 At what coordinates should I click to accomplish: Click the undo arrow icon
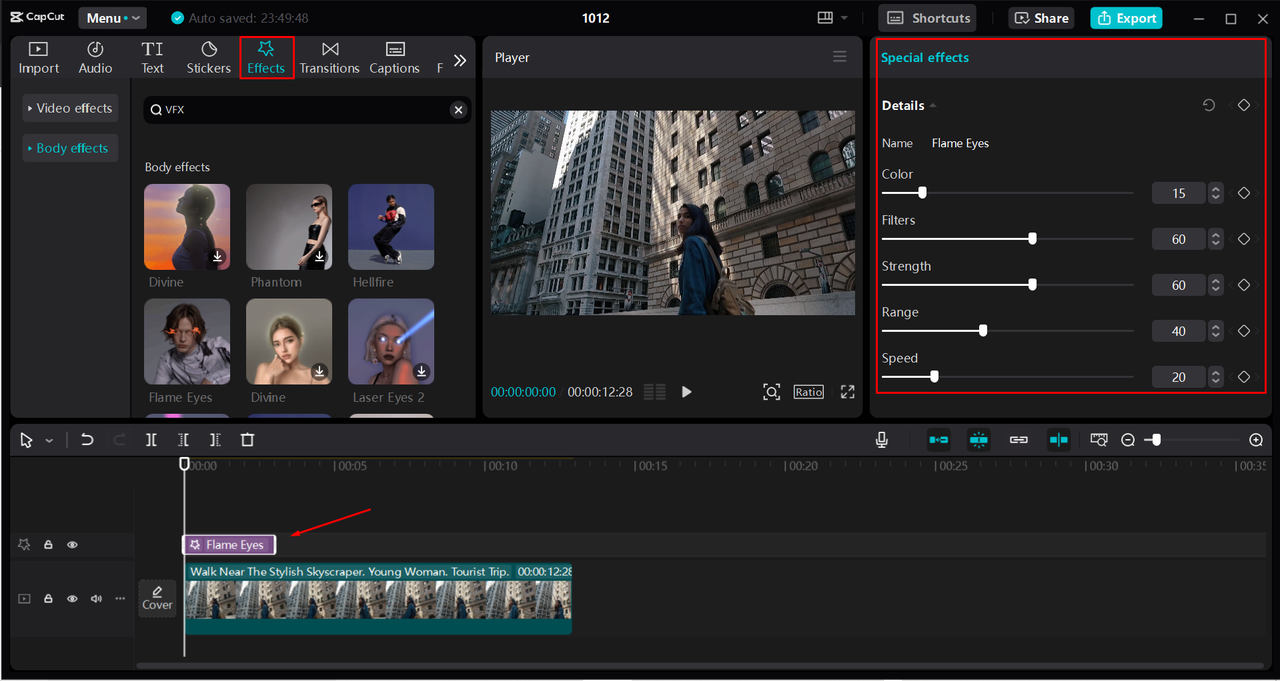(x=87, y=440)
